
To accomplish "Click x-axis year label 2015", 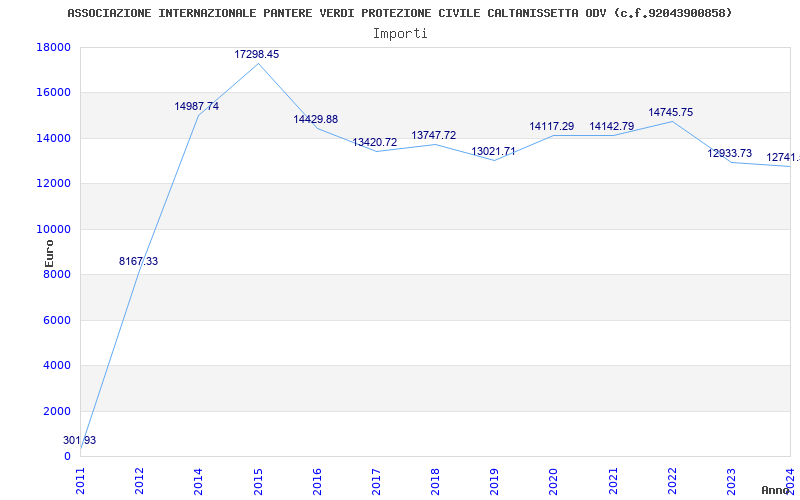I will tap(258, 481).
